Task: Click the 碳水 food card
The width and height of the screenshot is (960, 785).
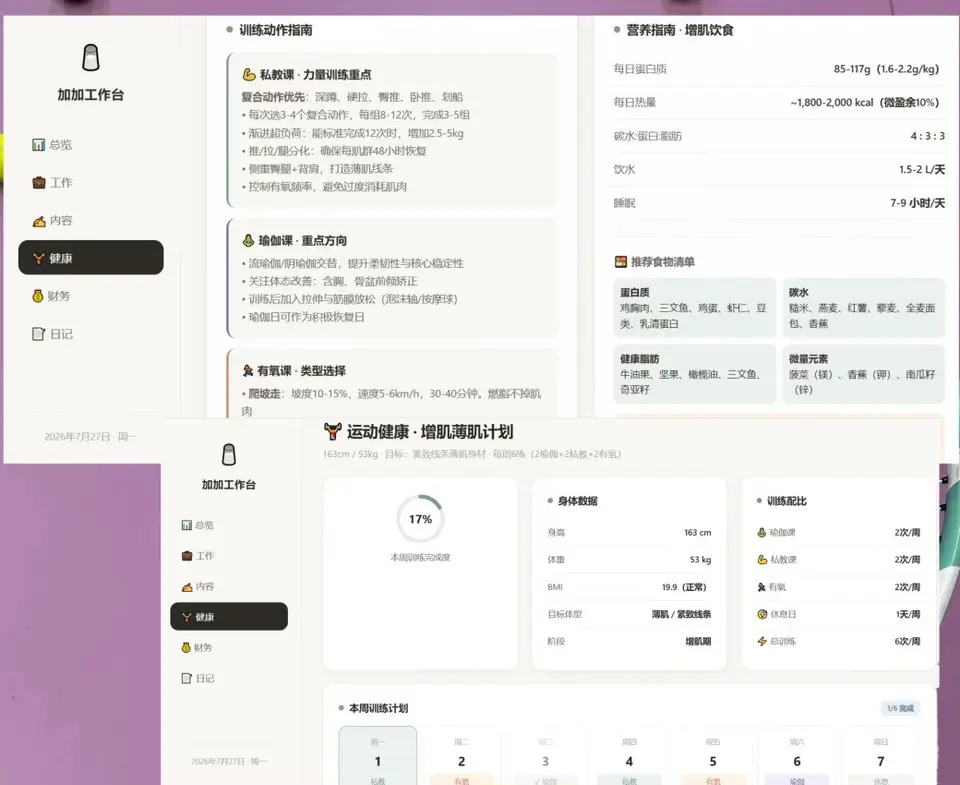Action: pyautogui.click(x=863, y=307)
